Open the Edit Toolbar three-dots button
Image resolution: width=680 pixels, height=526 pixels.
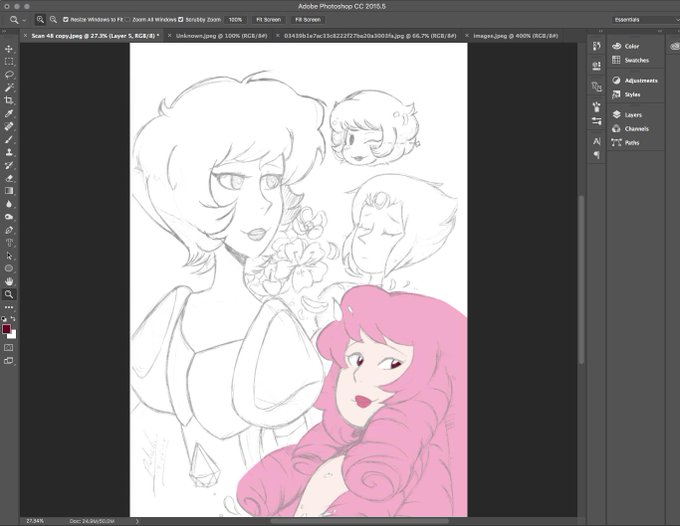(9, 307)
